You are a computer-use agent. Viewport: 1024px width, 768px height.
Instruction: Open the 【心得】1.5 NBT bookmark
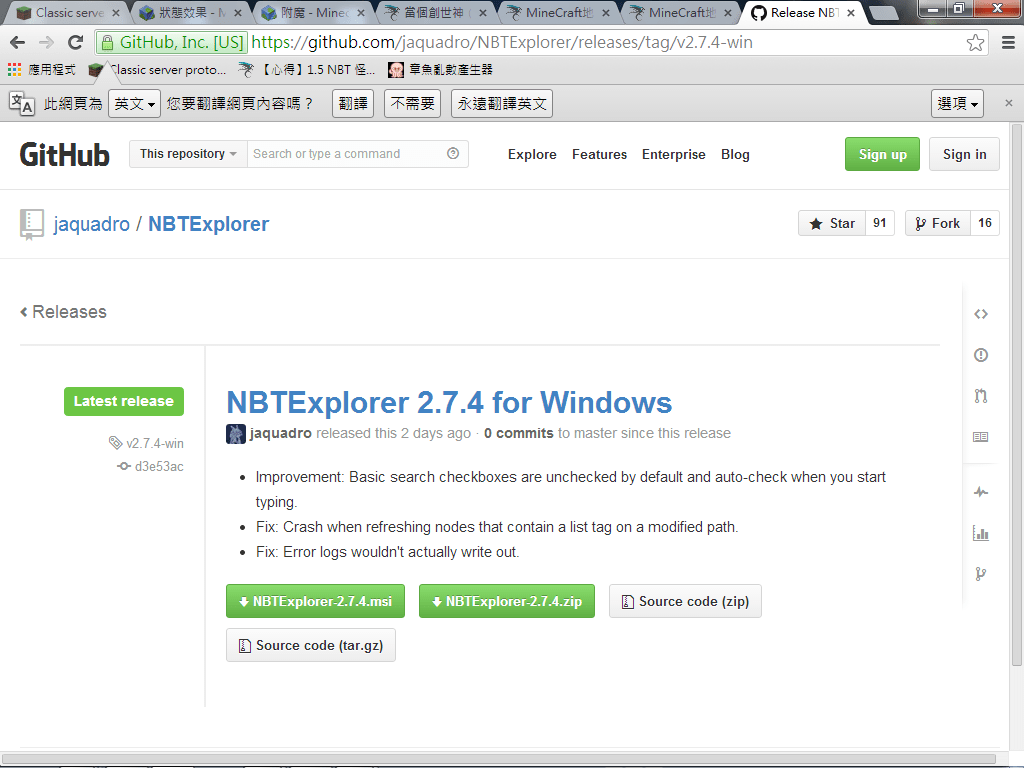307,69
